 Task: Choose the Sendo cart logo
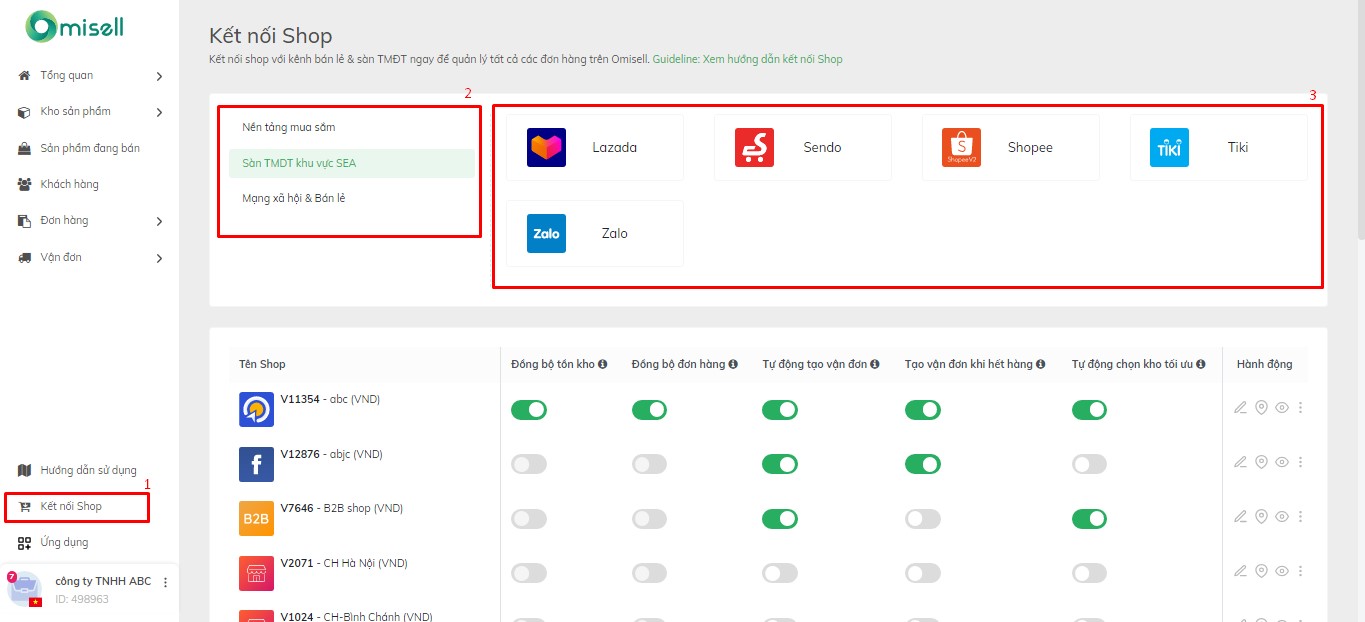[x=754, y=147]
